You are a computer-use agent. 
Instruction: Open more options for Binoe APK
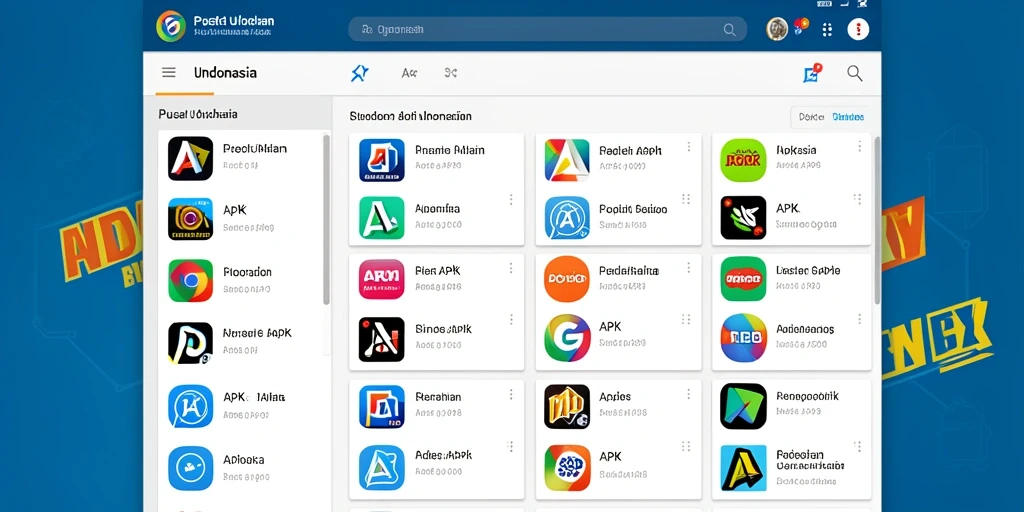511,319
